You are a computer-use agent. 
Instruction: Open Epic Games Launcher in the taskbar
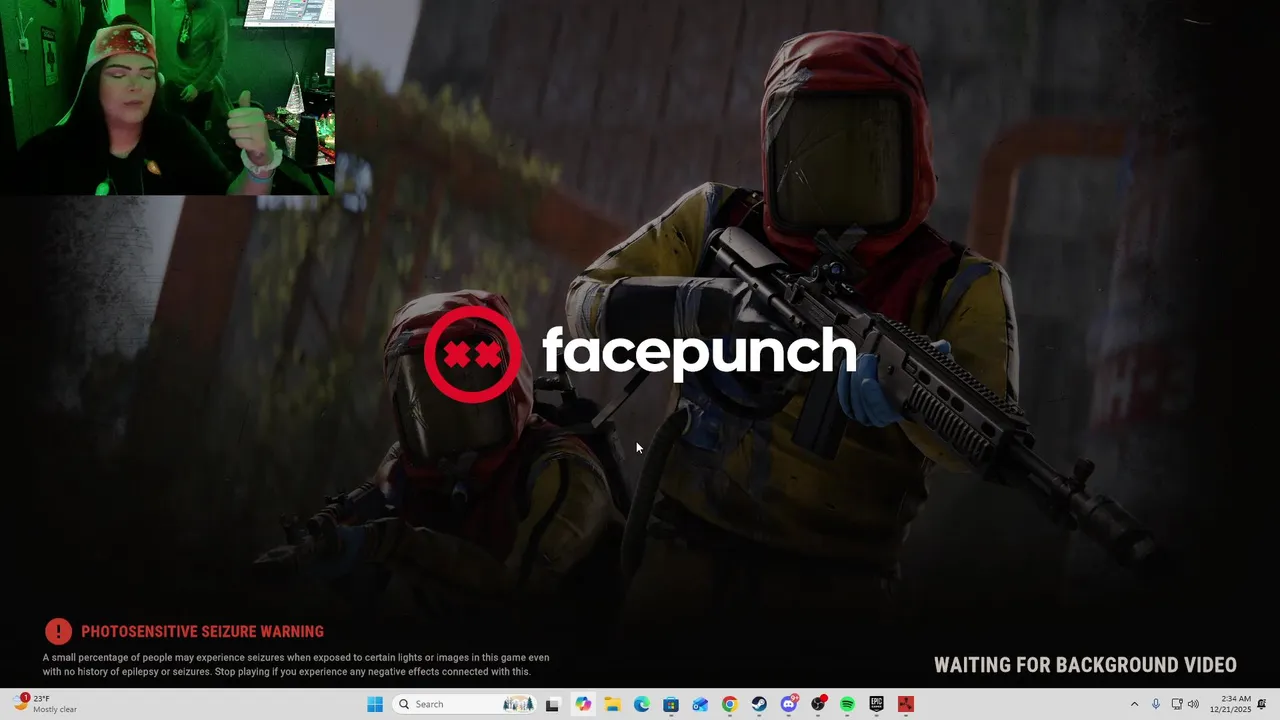click(877, 704)
